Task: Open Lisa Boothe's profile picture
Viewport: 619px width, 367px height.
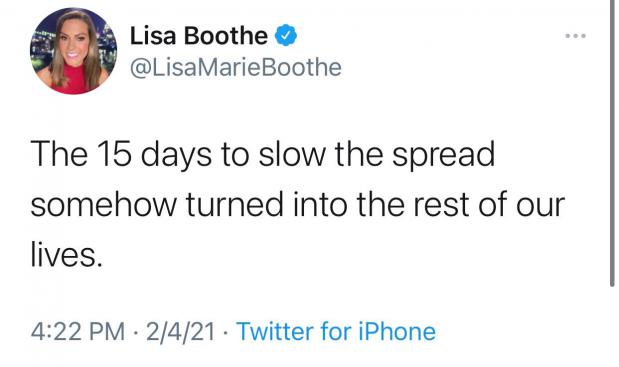Action: tap(73, 51)
